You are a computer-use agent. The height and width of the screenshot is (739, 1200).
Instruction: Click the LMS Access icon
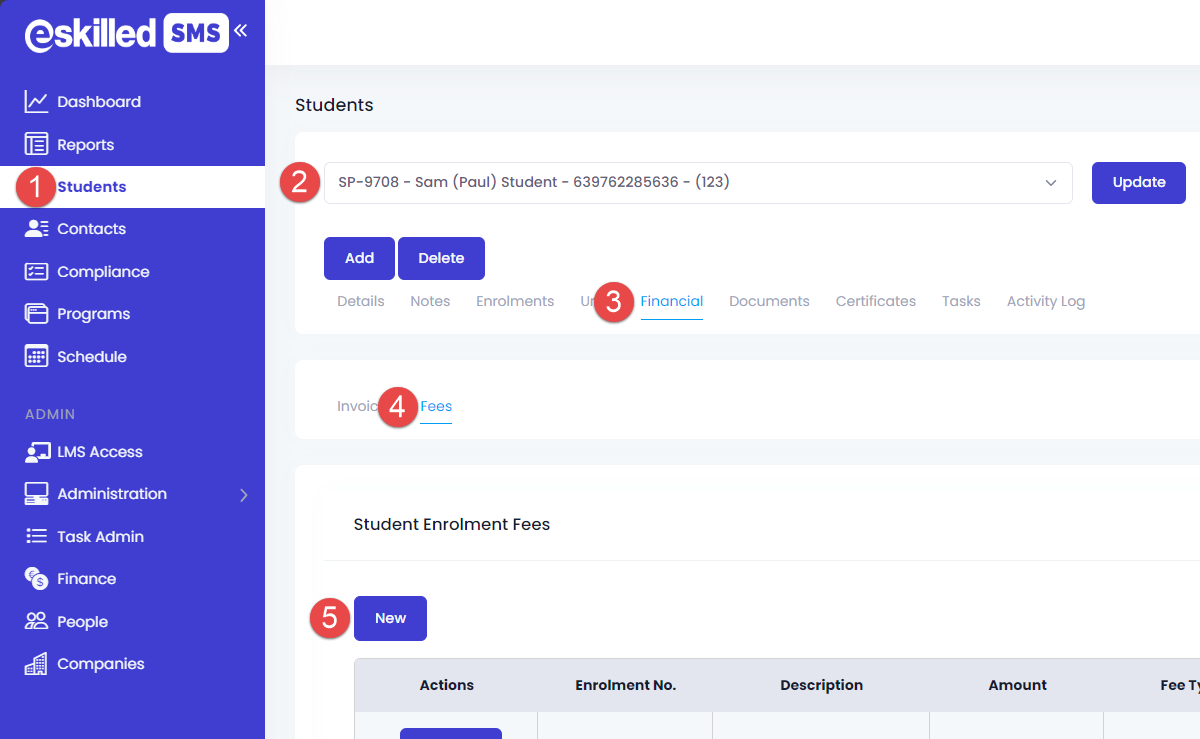pyautogui.click(x=37, y=452)
